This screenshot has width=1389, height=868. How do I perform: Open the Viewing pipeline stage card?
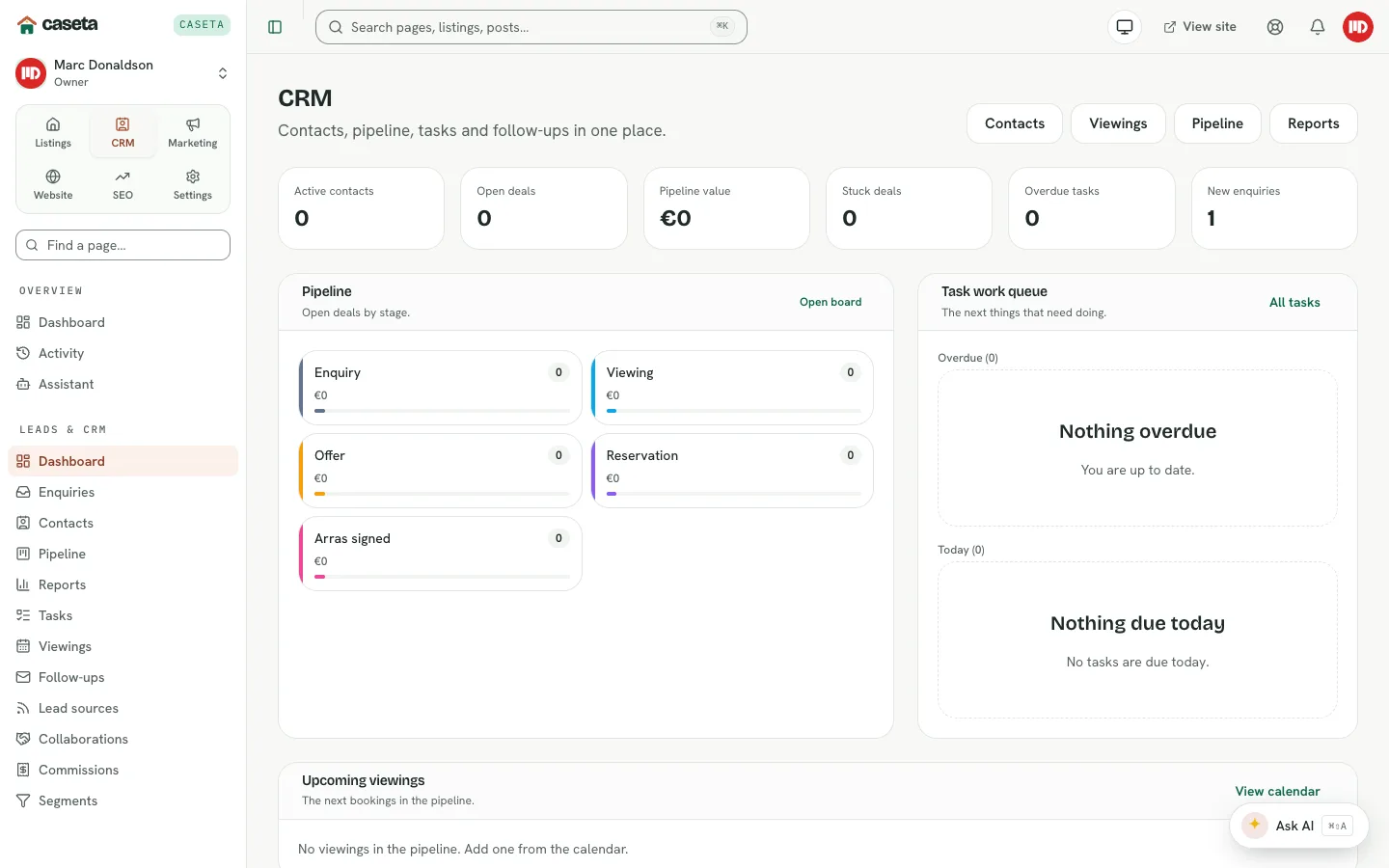coord(732,388)
